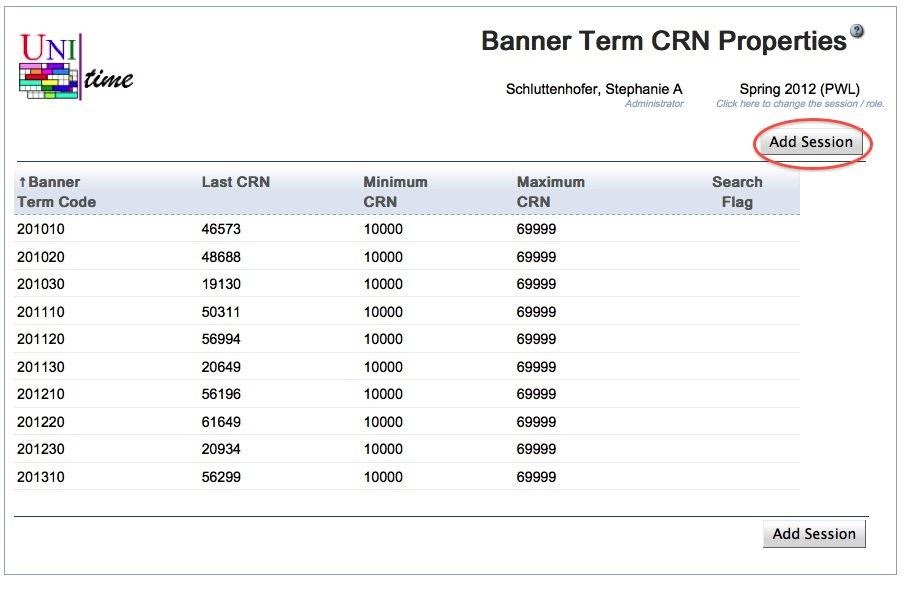Select Spring 2012 (PWL) session text
The image size is (904, 593).
(800, 89)
